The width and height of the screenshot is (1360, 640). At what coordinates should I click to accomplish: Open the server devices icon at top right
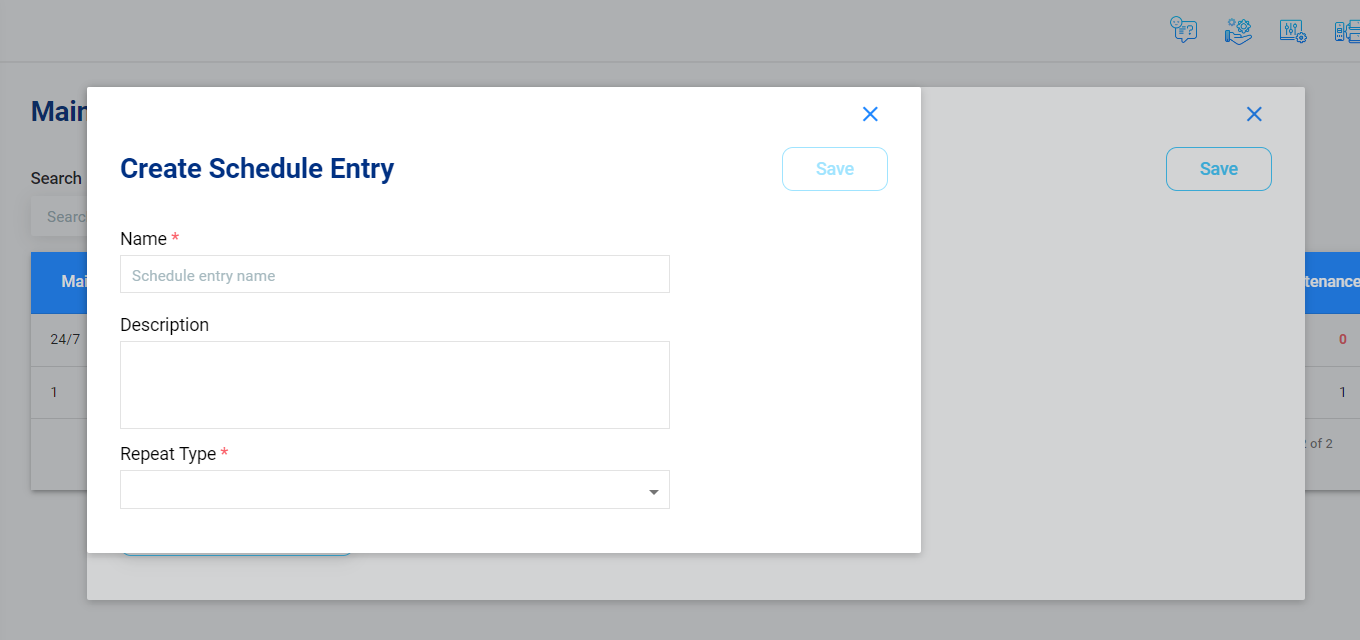tap(1347, 31)
